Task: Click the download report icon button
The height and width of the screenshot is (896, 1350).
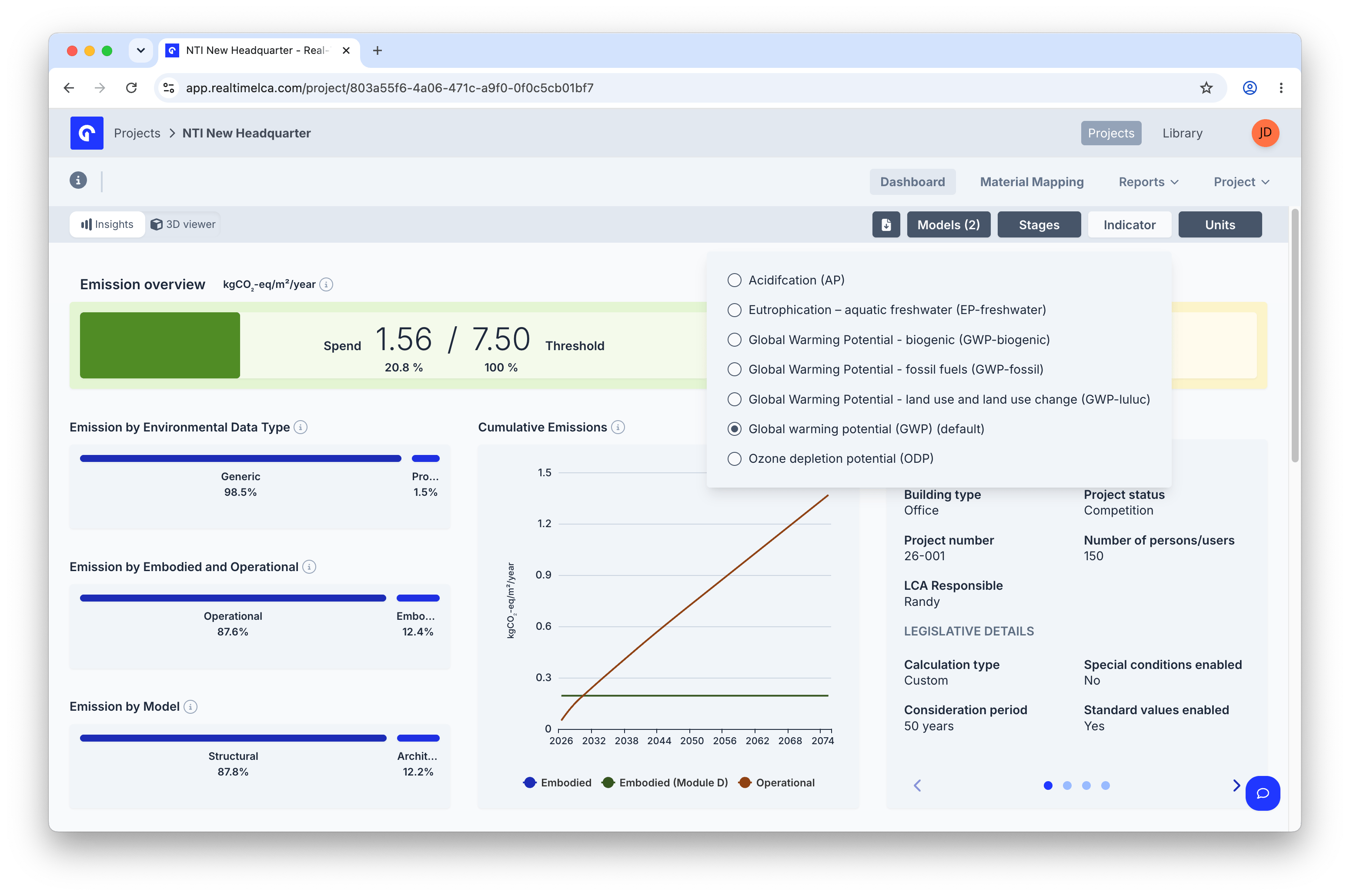Action: [x=886, y=224]
